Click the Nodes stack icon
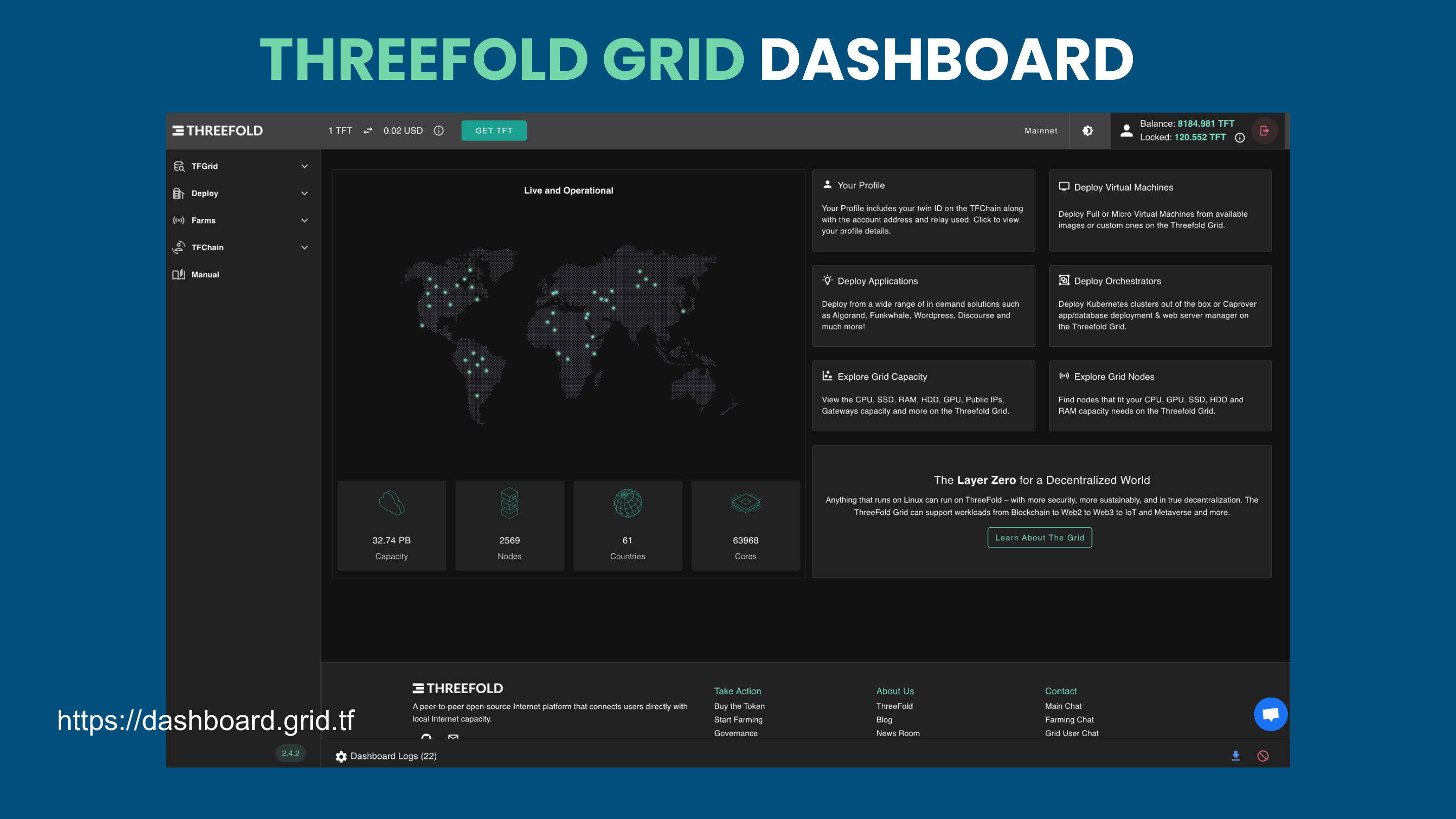 (509, 503)
